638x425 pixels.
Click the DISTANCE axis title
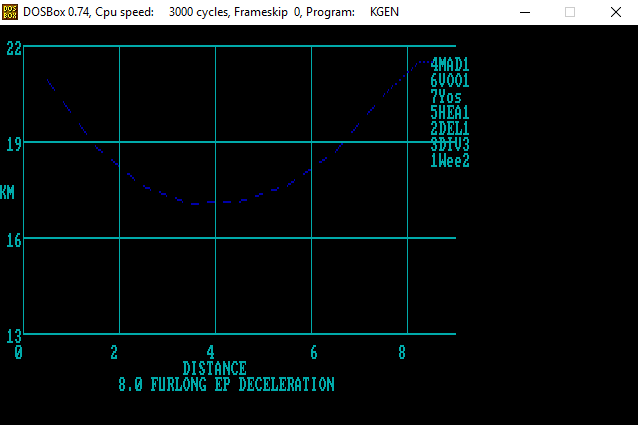pos(214,368)
